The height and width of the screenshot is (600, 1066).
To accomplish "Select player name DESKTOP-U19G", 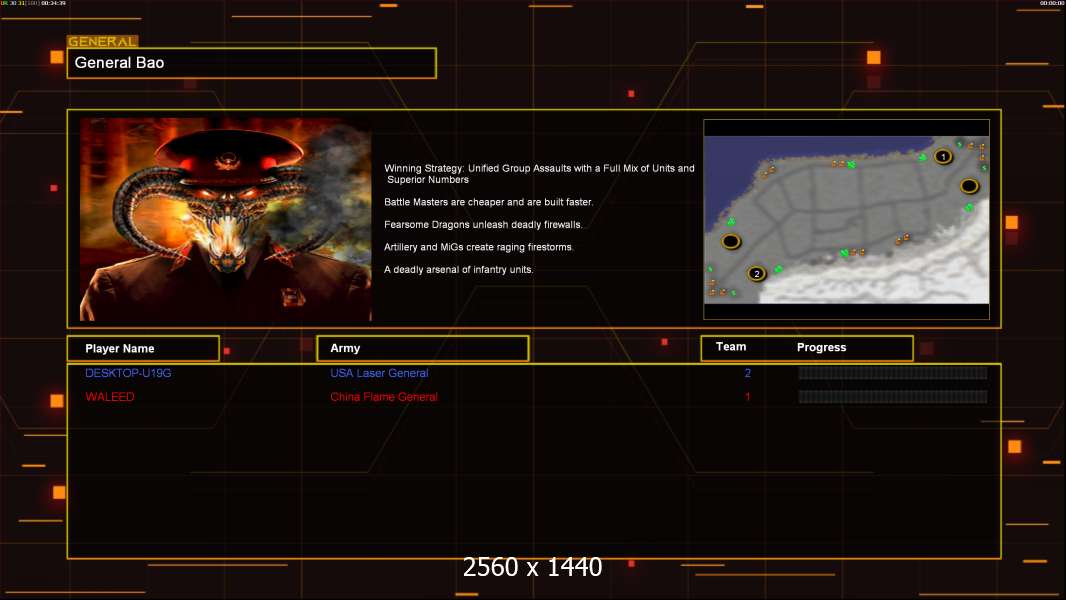I will [128, 373].
